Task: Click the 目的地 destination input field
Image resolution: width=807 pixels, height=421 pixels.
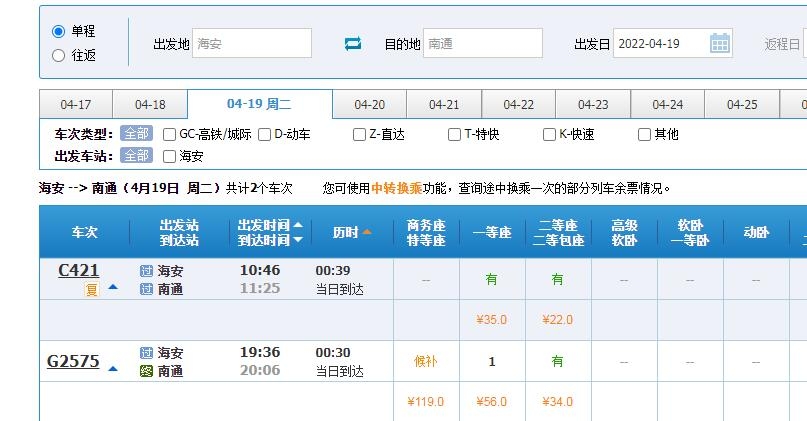Action: coord(483,43)
